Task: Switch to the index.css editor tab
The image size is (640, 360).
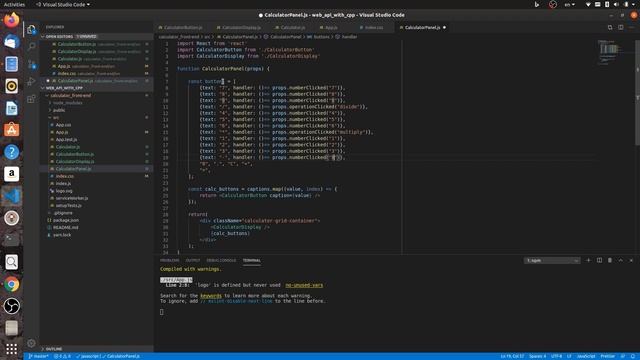Action: [373, 27]
